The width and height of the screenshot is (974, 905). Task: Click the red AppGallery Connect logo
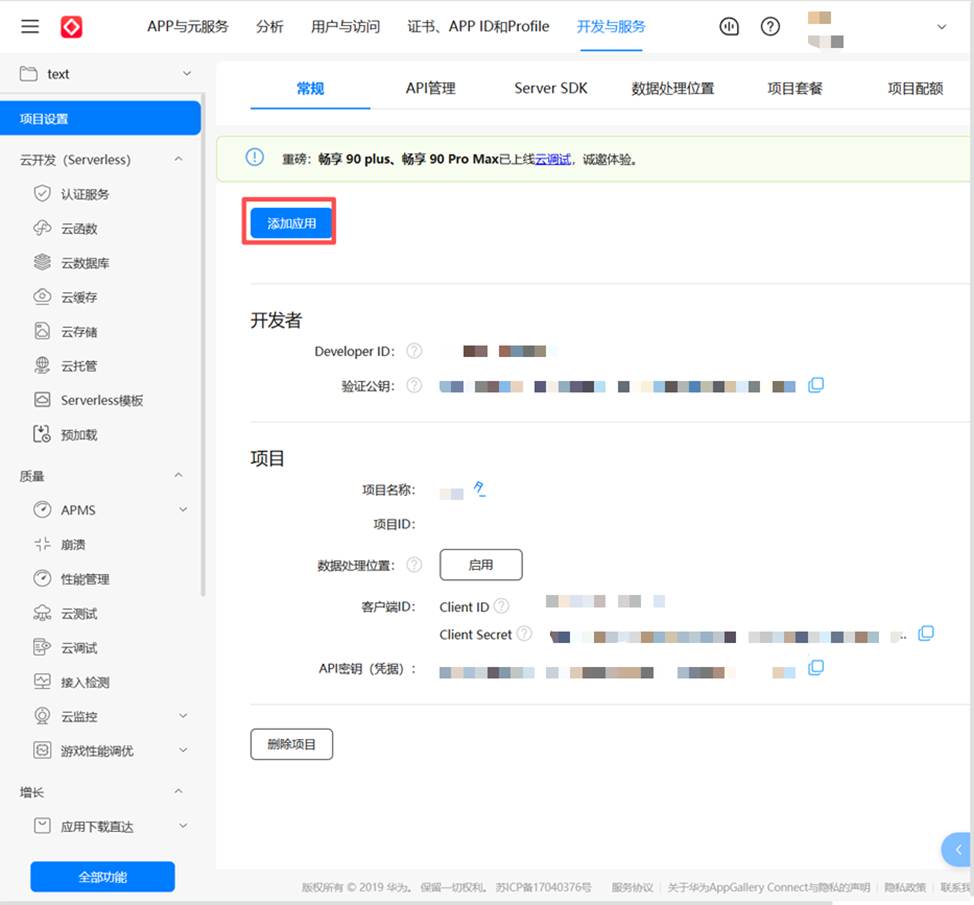coord(72,27)
